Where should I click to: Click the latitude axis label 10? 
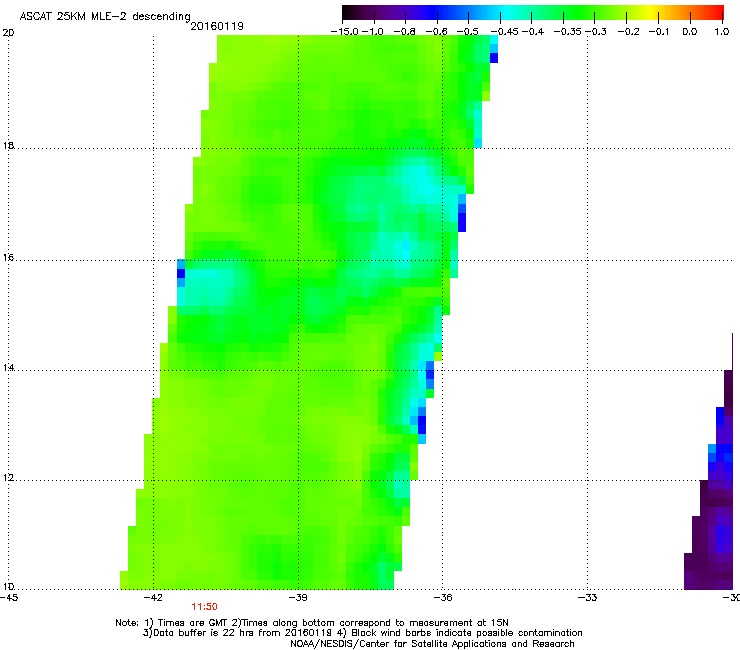(x=8, y=587)
